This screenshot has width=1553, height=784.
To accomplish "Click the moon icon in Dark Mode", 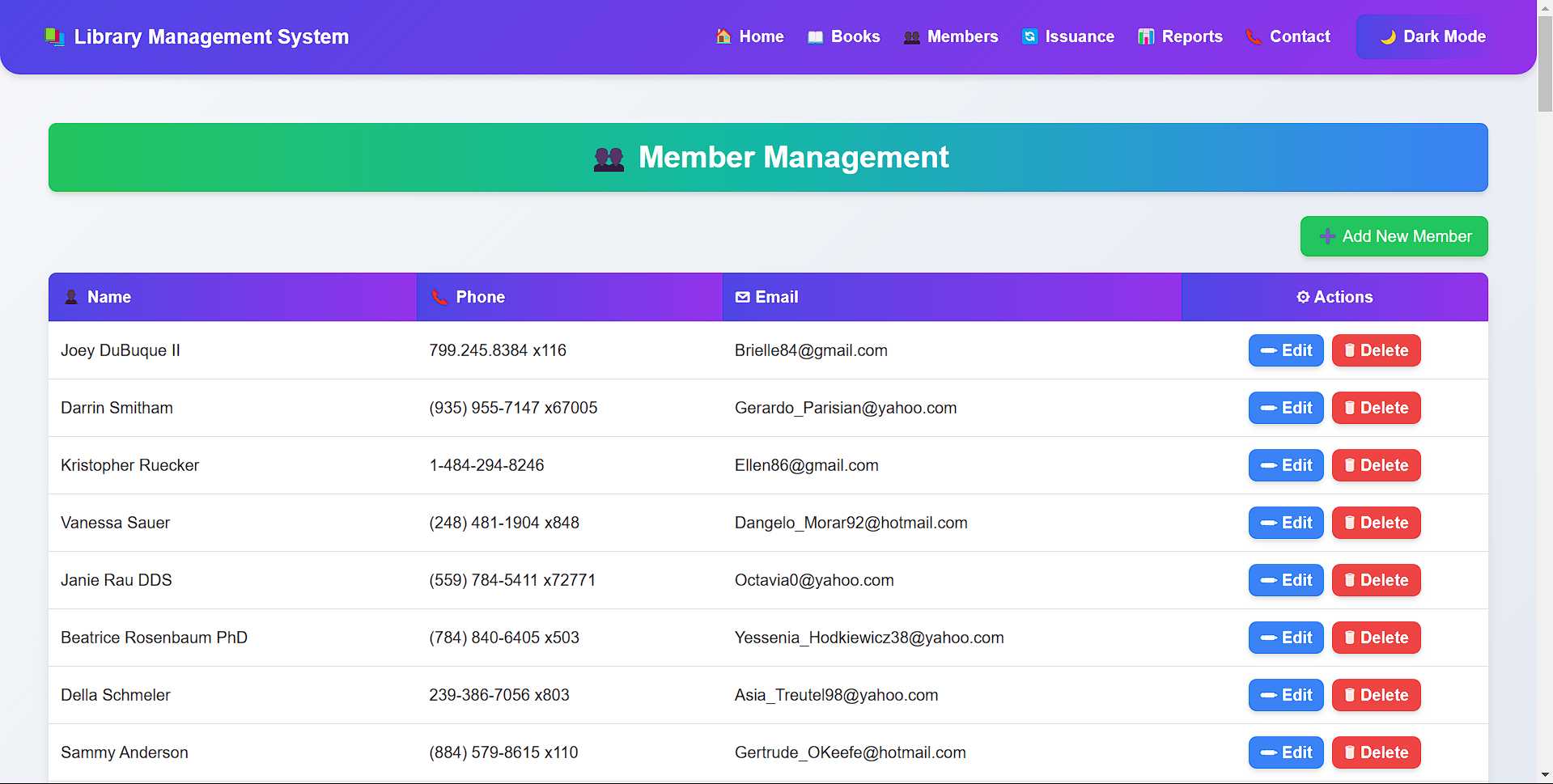I will 1388,37.
